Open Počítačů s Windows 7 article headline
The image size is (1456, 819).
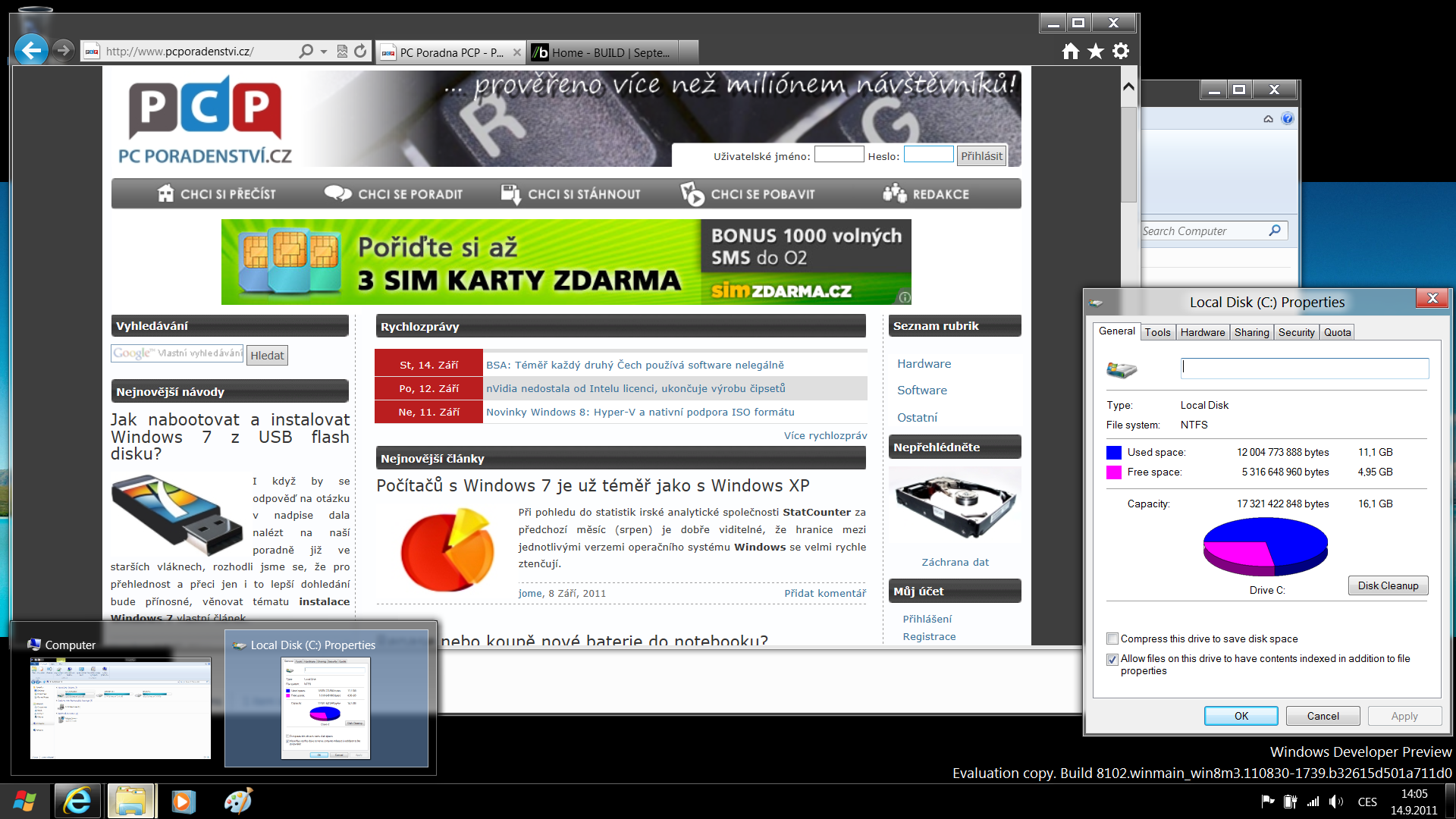(x=593, y=485)
